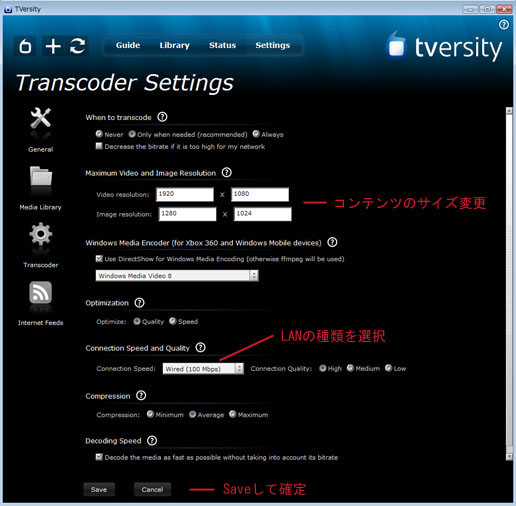The width and height of the screenshot is (516, 506).
Task: Set Connection Quality to Low
Action: tap(388, 368)
